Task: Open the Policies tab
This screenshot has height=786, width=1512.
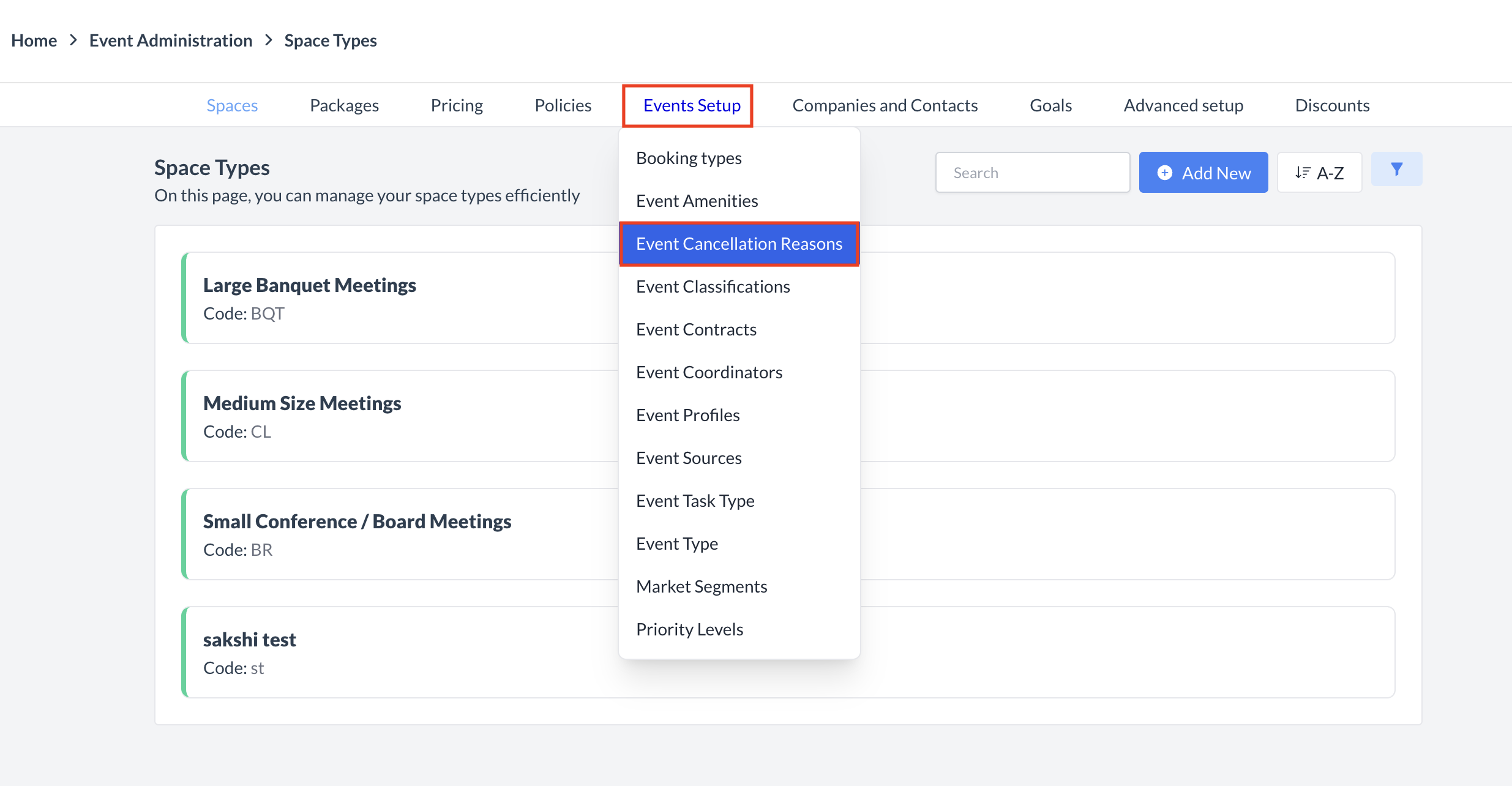Action: click(563, 105)
